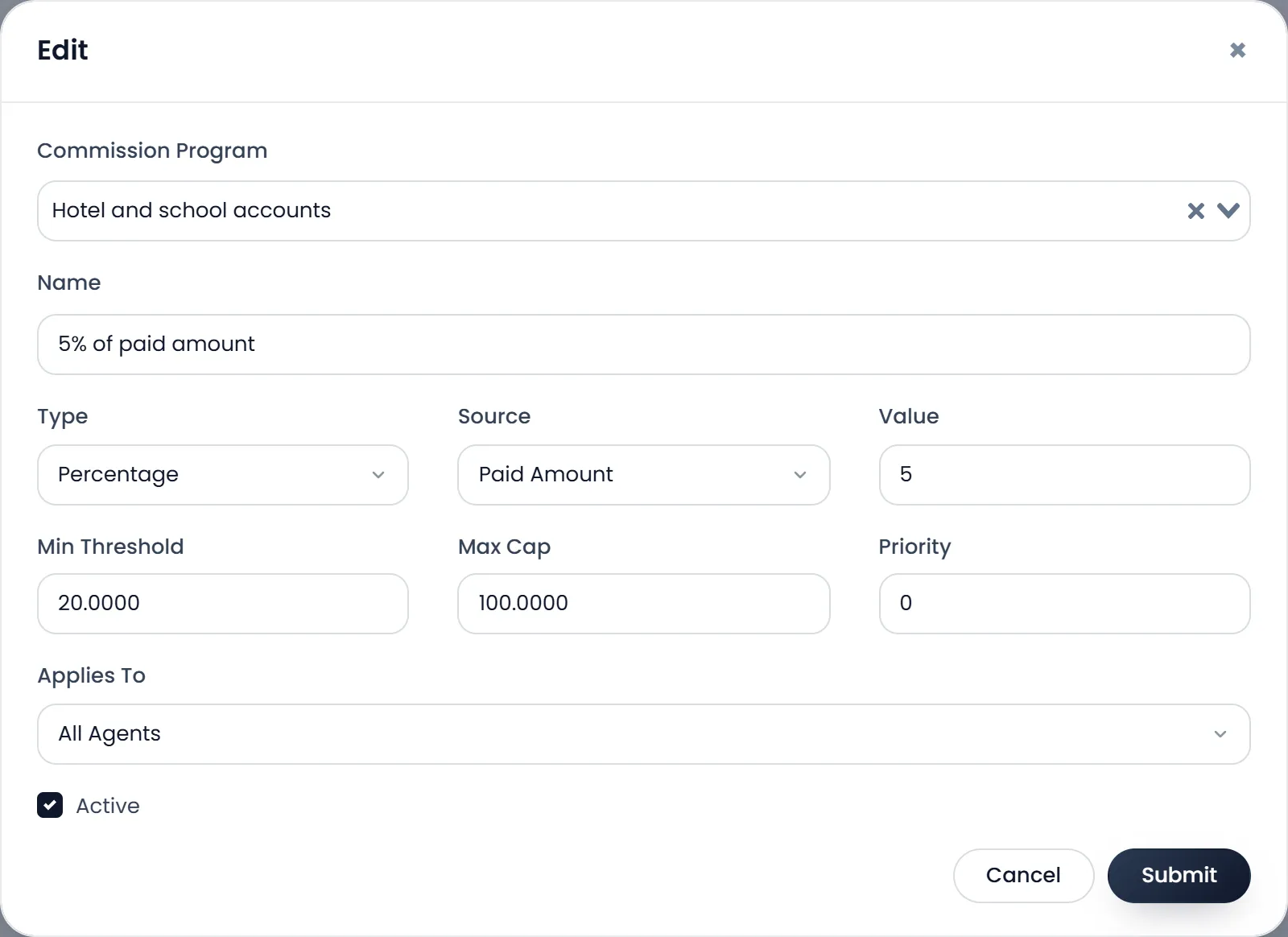1288x937 pixels.
Task: Focus the Value input field
Action: pos(1064,475)
